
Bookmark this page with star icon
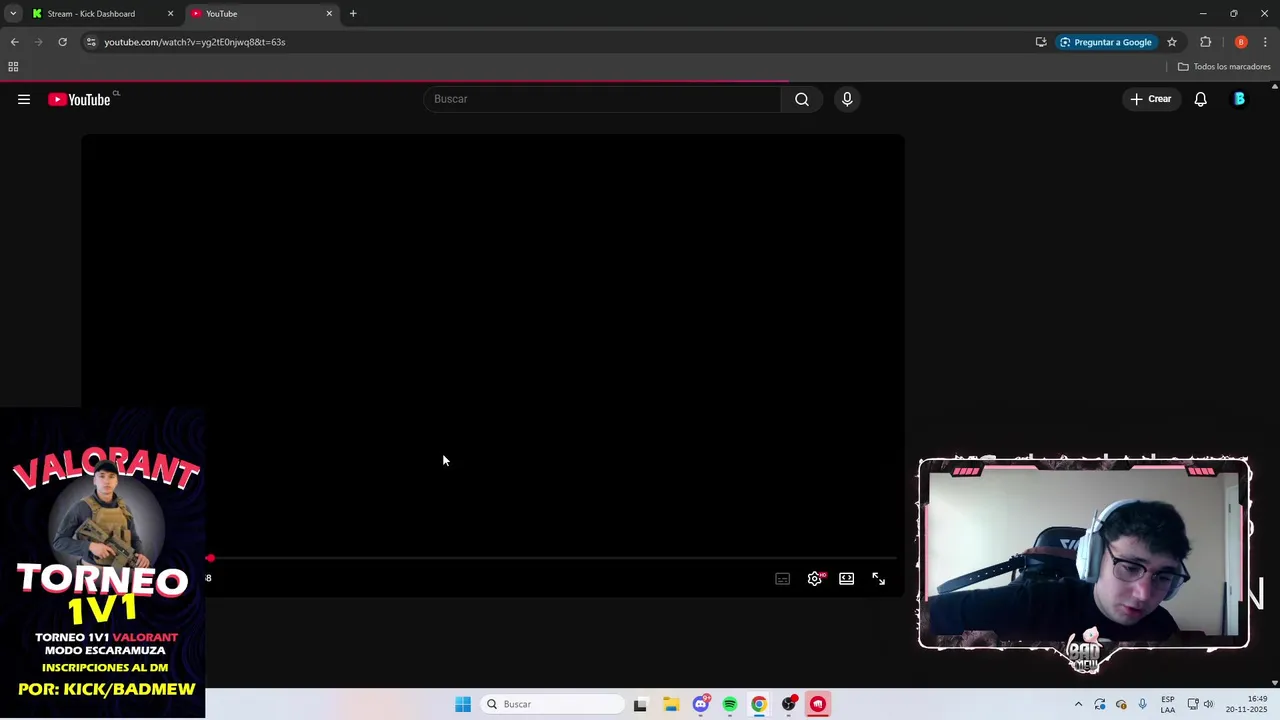(1172, 42)
